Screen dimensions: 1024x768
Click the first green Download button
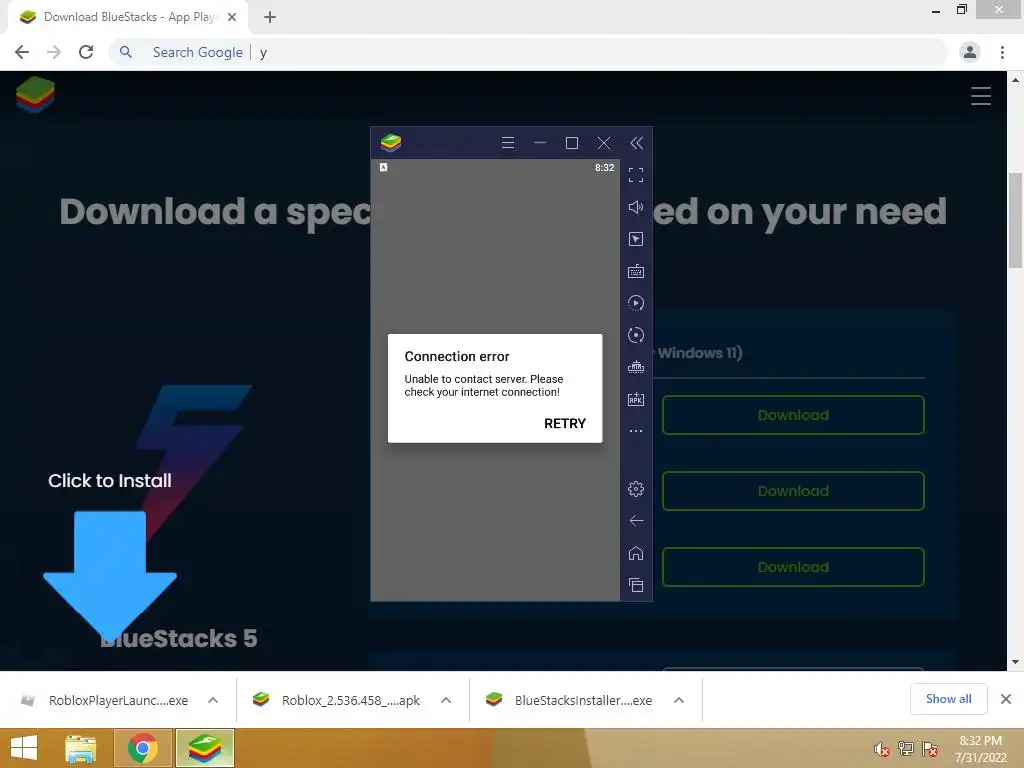pos(793,415)
